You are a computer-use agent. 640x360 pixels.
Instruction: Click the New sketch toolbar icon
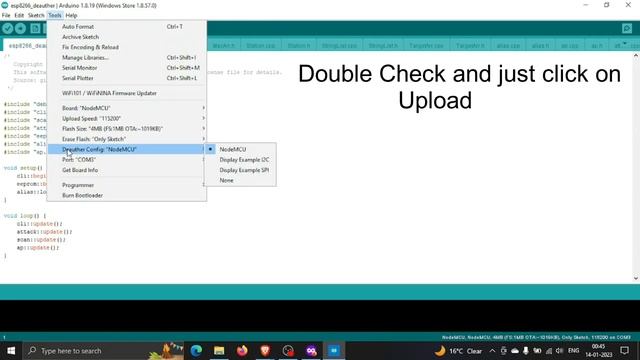(35, 28)
